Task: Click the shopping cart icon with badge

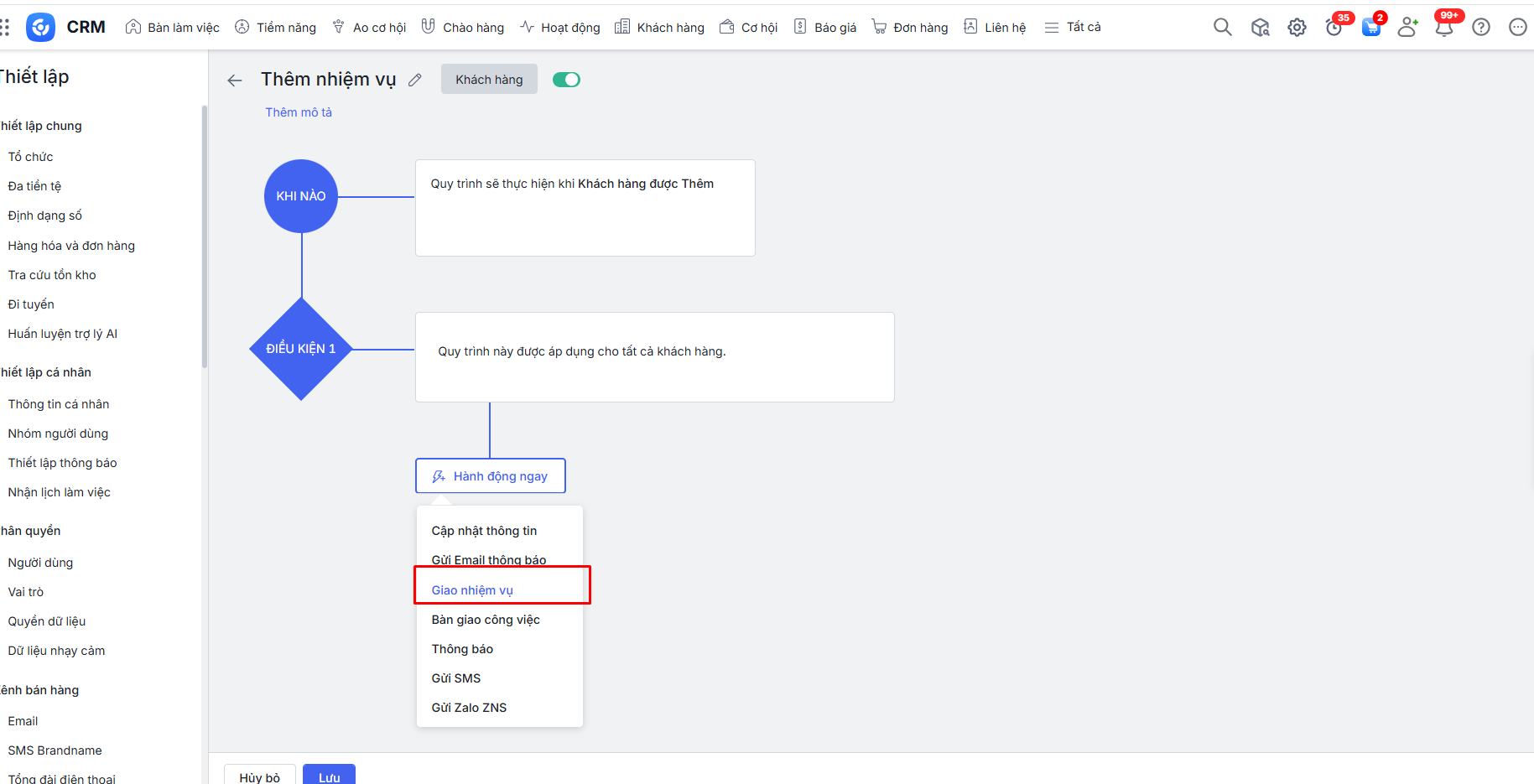Action: [1370, 28]
